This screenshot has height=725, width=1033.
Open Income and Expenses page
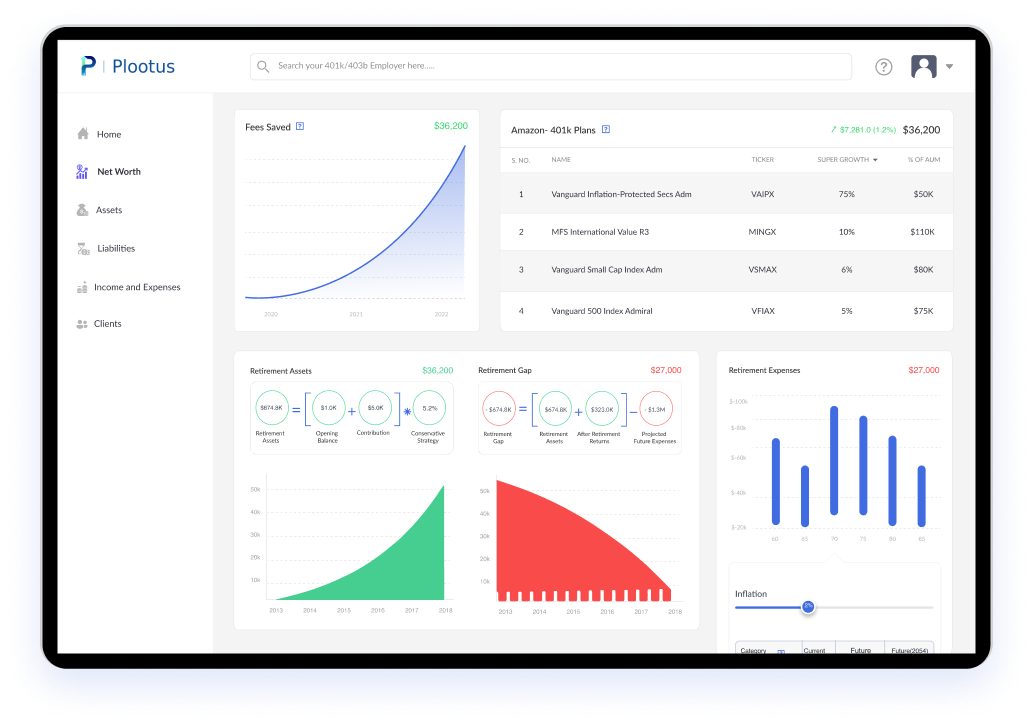[137, 287]
